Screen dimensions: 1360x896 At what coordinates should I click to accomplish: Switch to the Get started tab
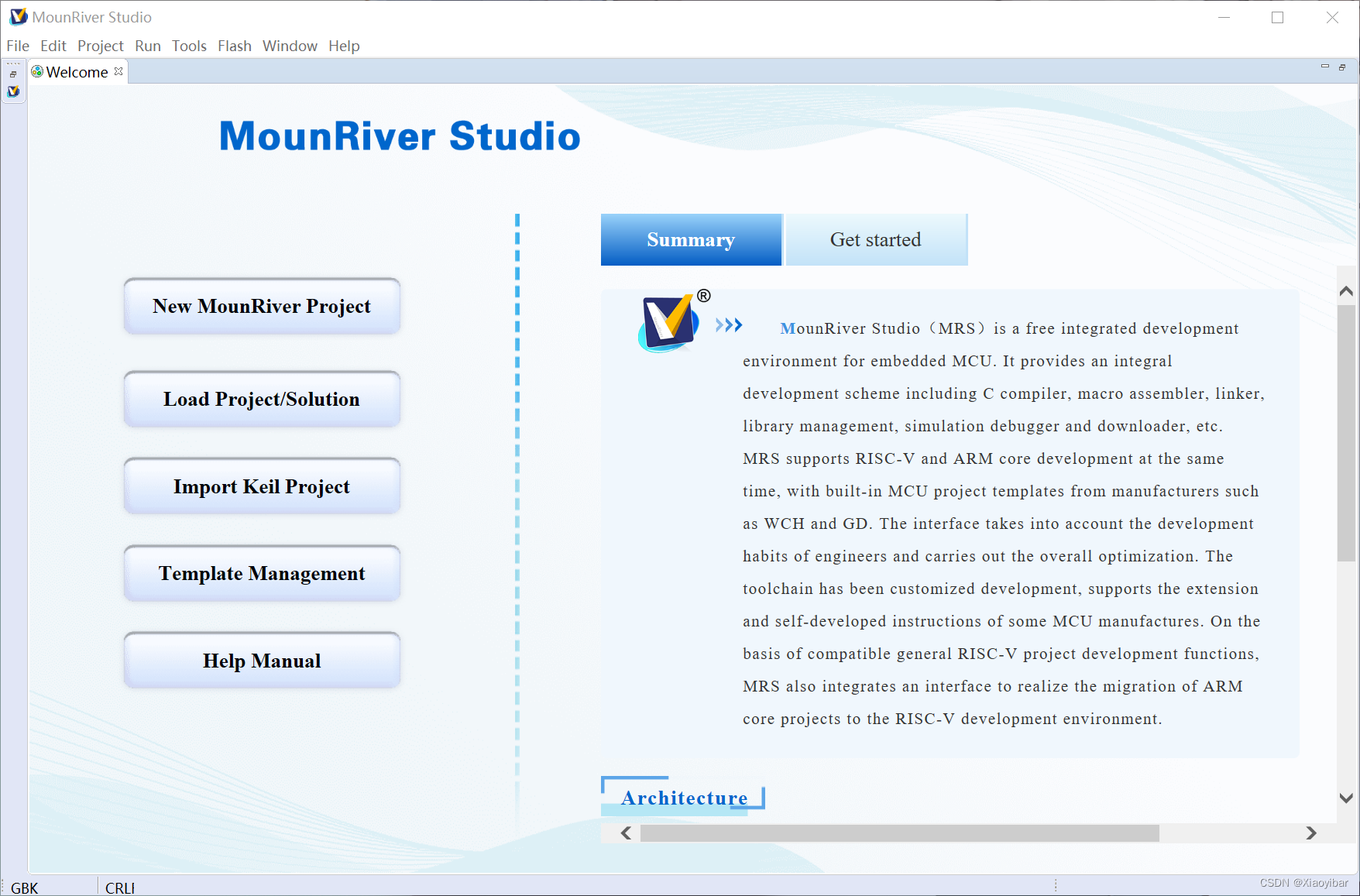876,239
